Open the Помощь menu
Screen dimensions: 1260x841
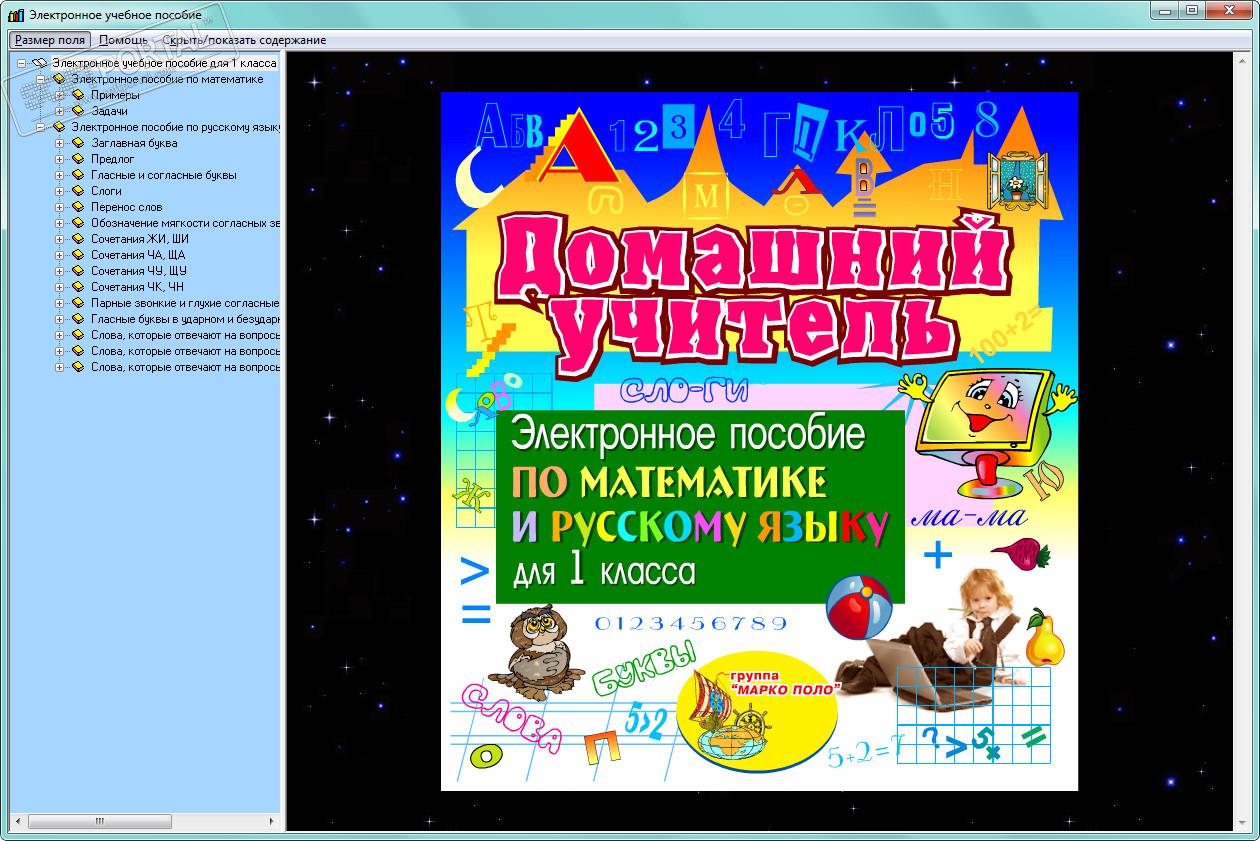click(123, 40)
